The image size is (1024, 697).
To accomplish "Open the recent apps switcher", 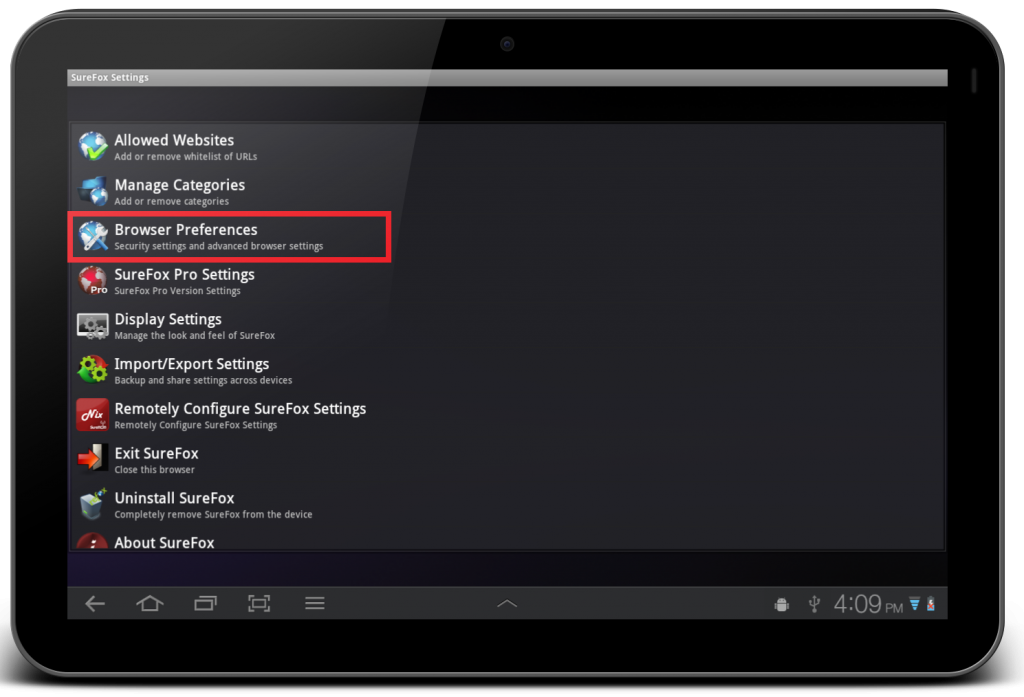I will (205, 604).
